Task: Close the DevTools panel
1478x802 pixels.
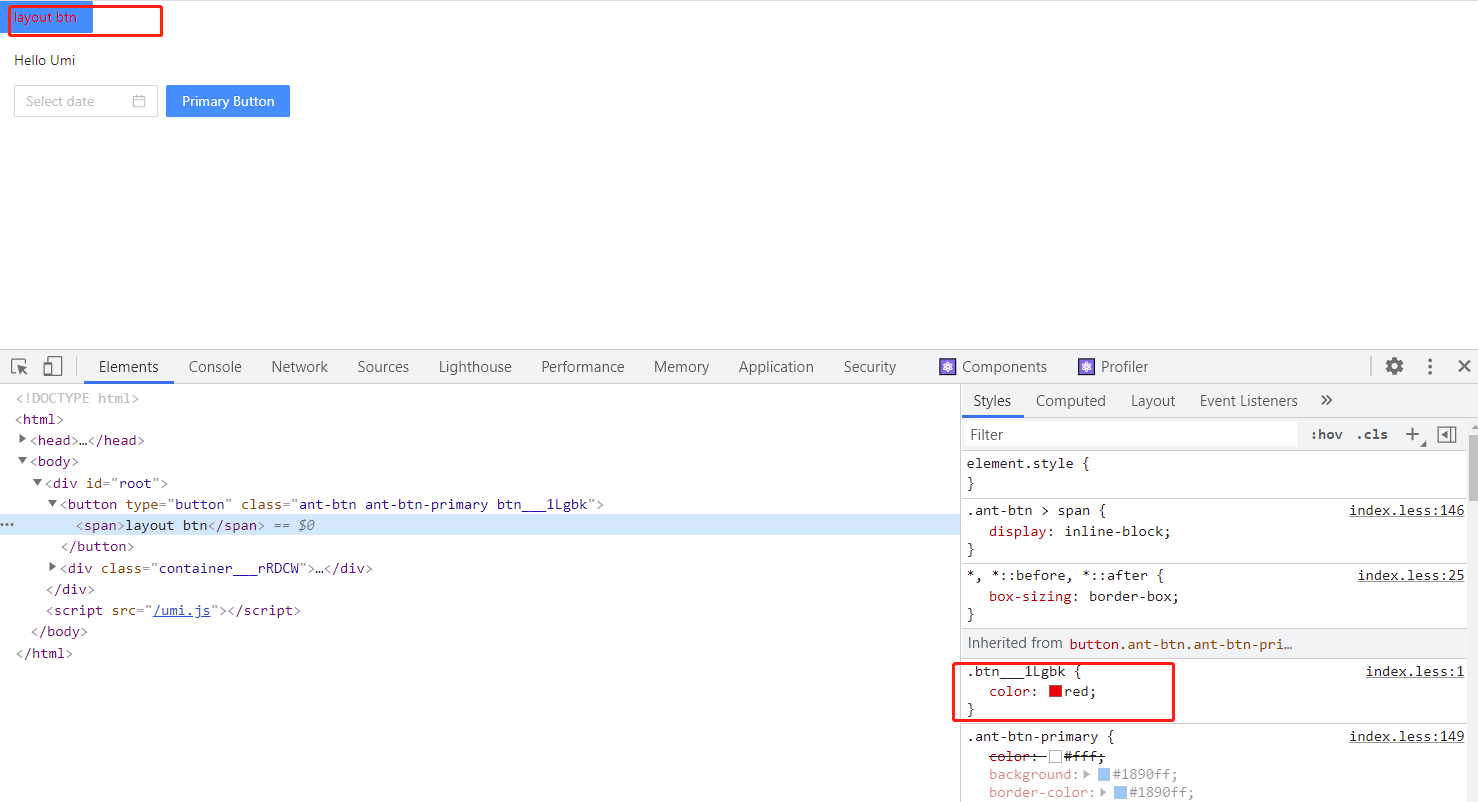Action: [x=1464, y=366]
